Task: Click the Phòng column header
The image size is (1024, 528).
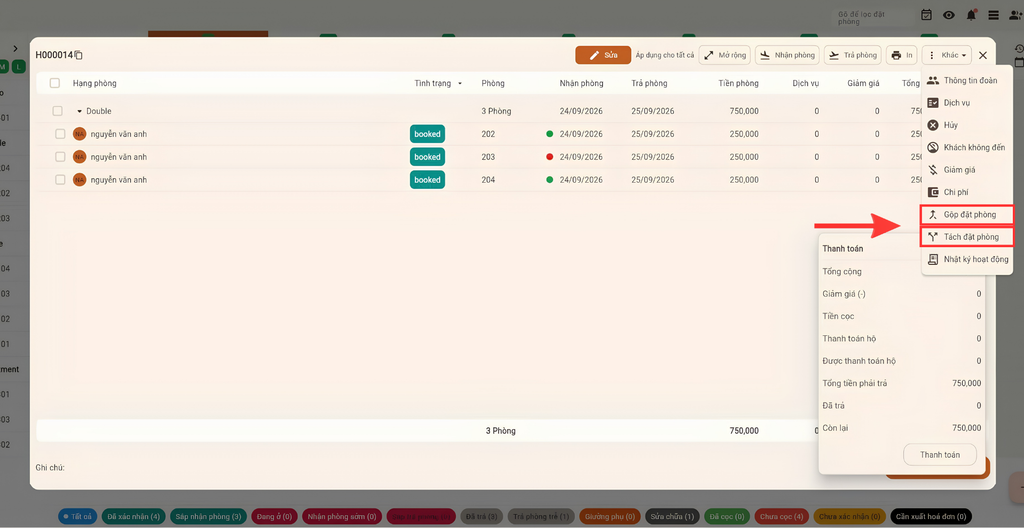Action: tap(493, 83)
